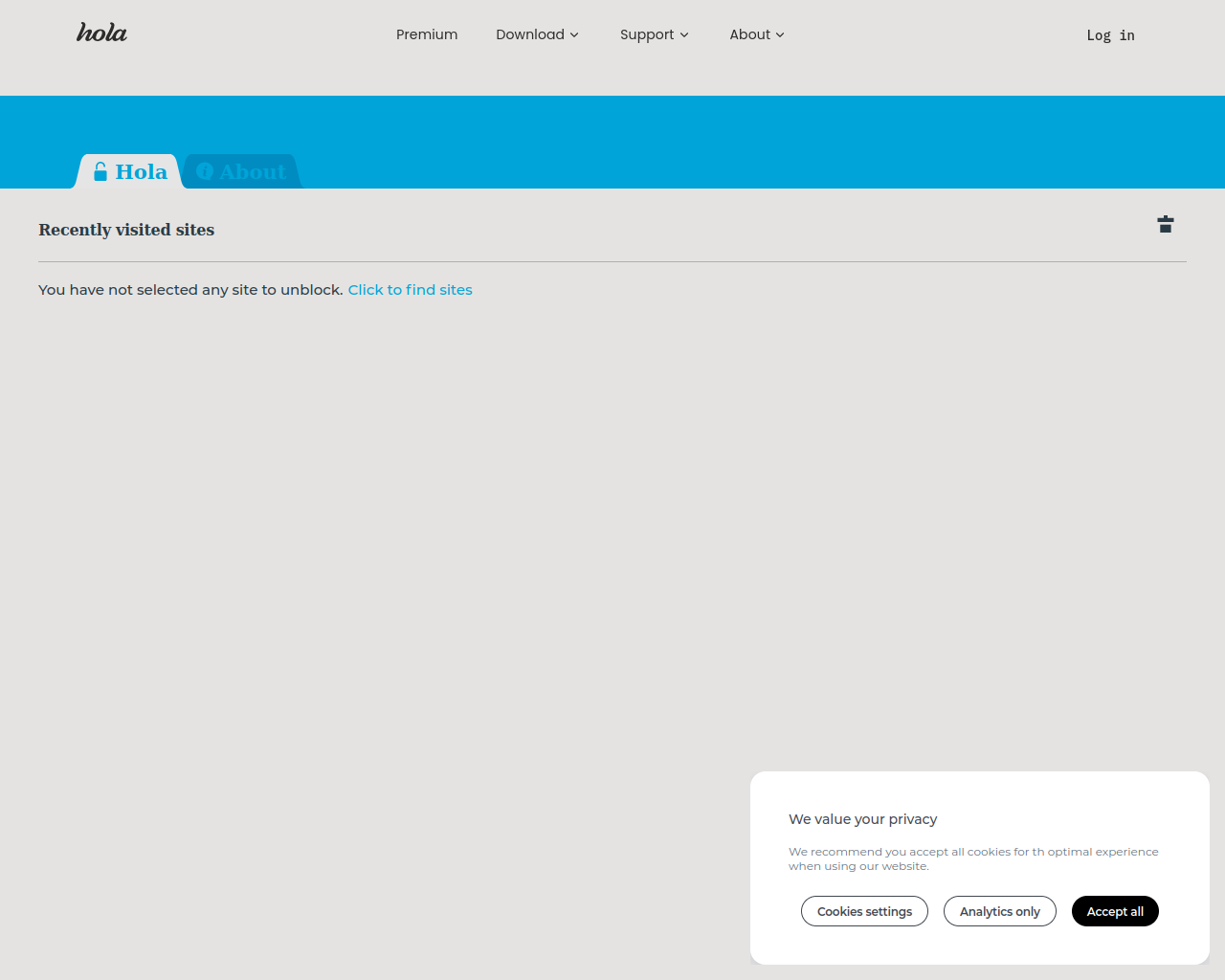Expand the Support dropdown menu

pyautogui.click(x=654, y=34)
